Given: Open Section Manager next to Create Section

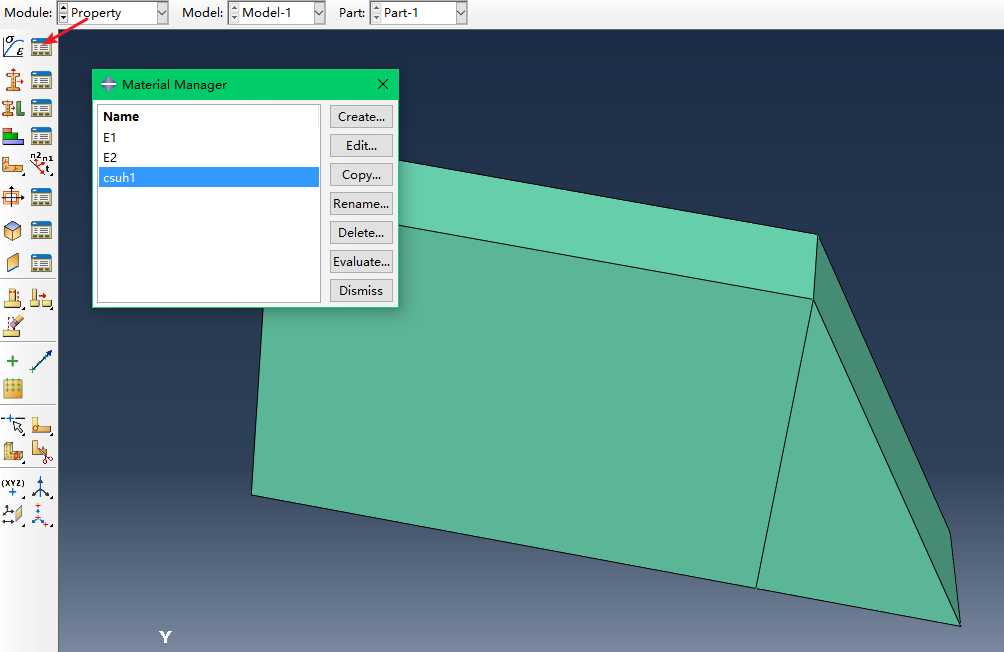Looking at the screenshot, I should (x=41, y=81).
